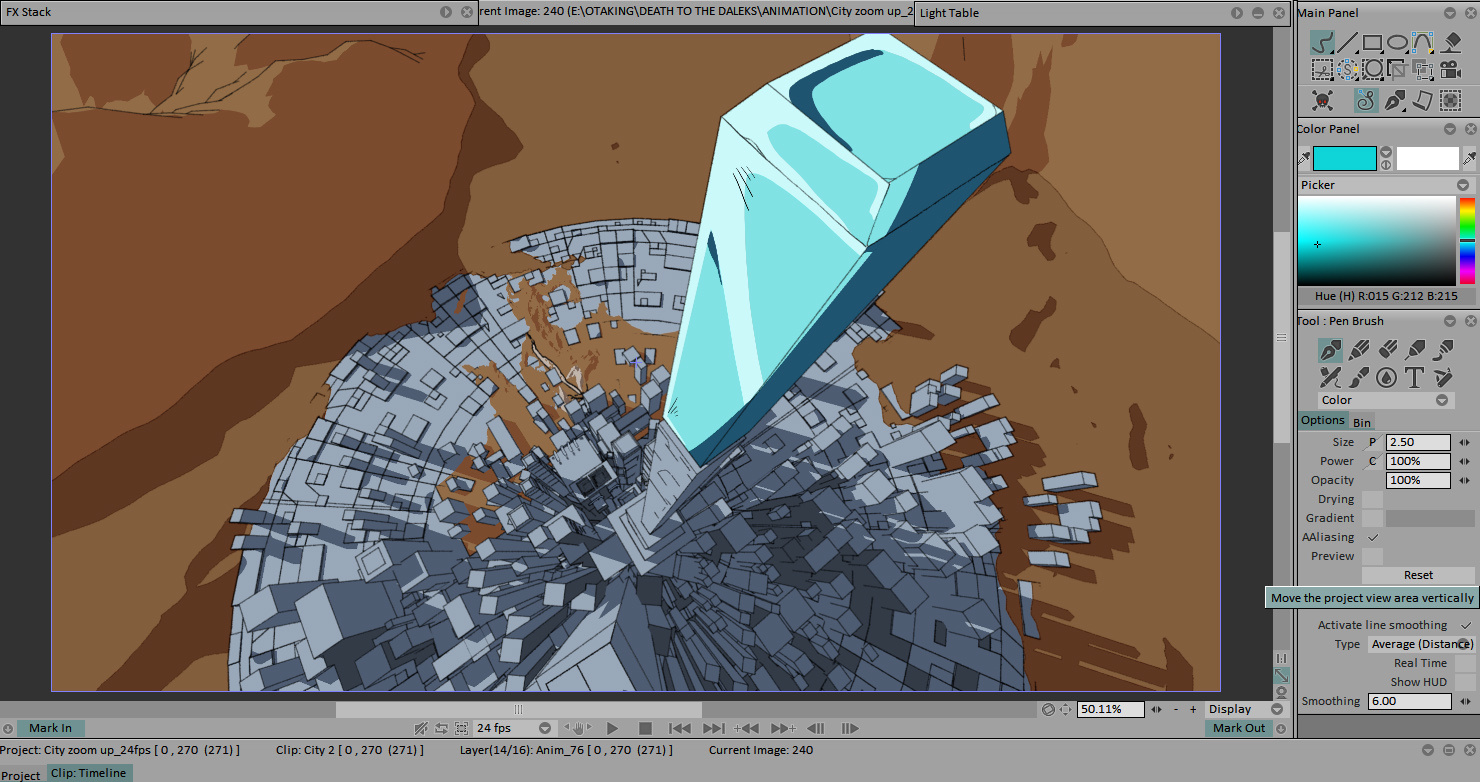Step forward one frame
Screen dimensions: 1480x782
(x=850, y=728)
